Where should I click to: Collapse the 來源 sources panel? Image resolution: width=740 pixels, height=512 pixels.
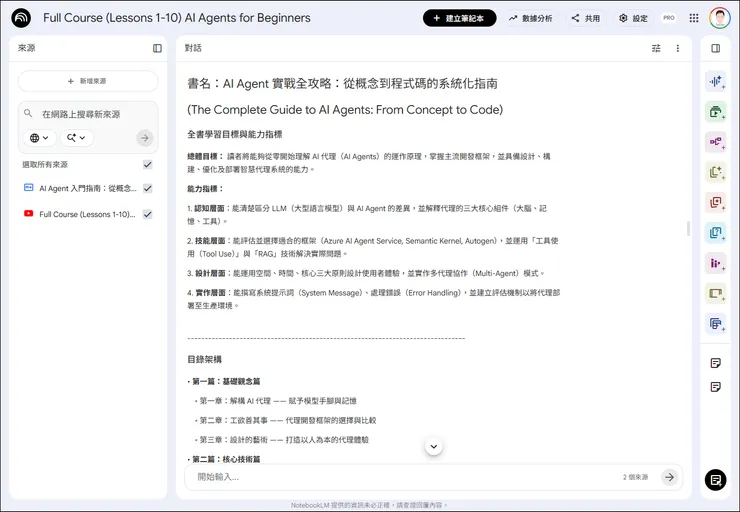tap(157, 48)
